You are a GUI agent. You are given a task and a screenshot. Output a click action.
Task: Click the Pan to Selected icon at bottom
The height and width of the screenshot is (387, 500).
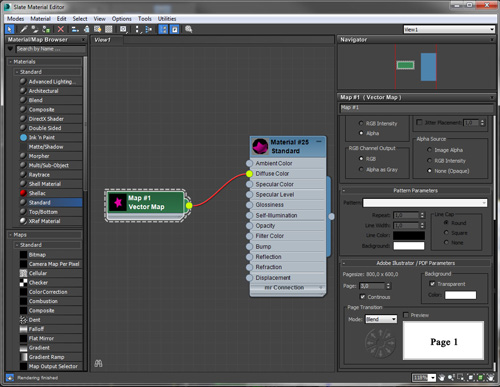[x=490, y=378]
